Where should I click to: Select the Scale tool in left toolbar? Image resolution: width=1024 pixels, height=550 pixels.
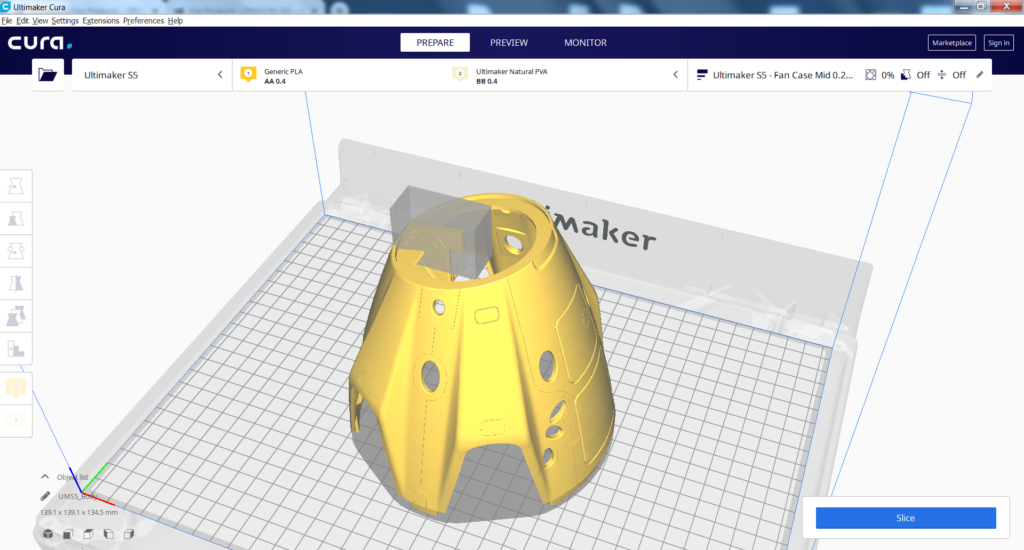coord(17,218)
